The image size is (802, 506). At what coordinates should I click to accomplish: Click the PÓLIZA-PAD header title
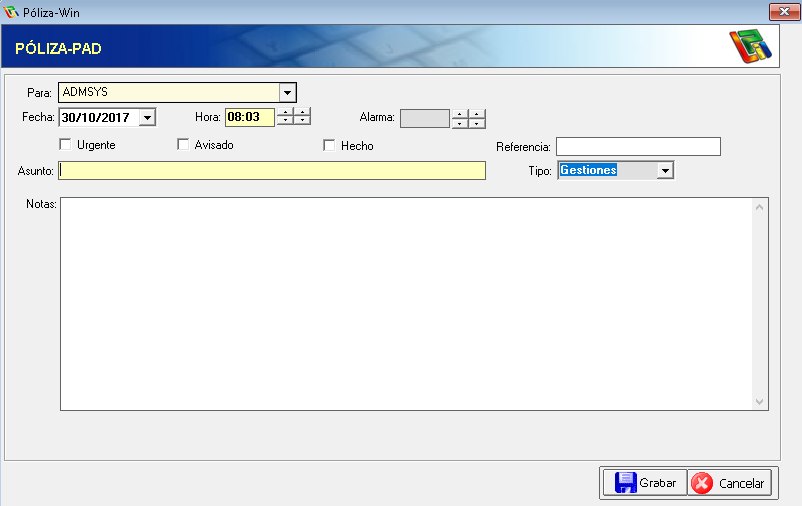(x=58, y=49)
